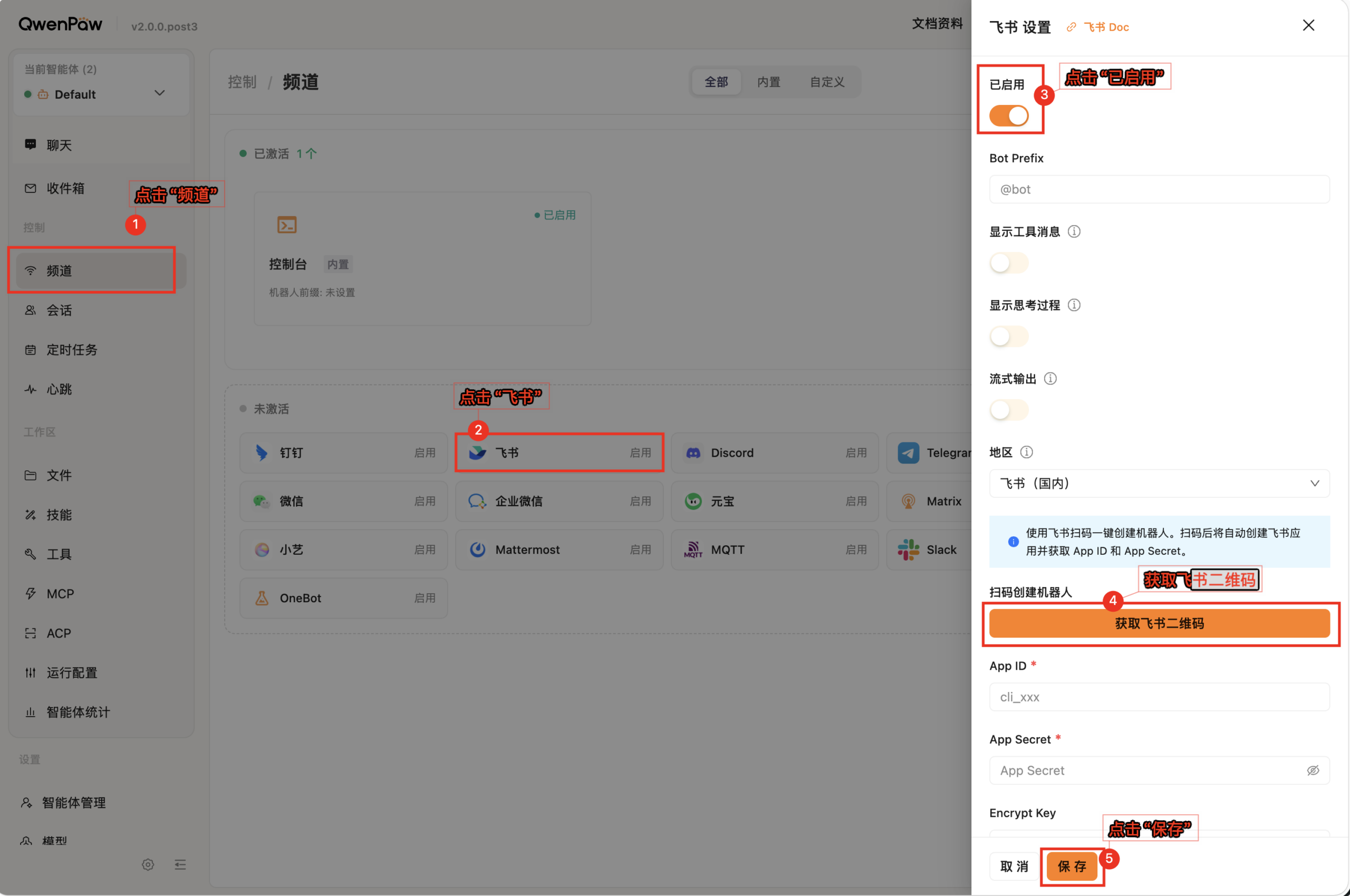Show info tooltip for 地区

click(1026, 452)
